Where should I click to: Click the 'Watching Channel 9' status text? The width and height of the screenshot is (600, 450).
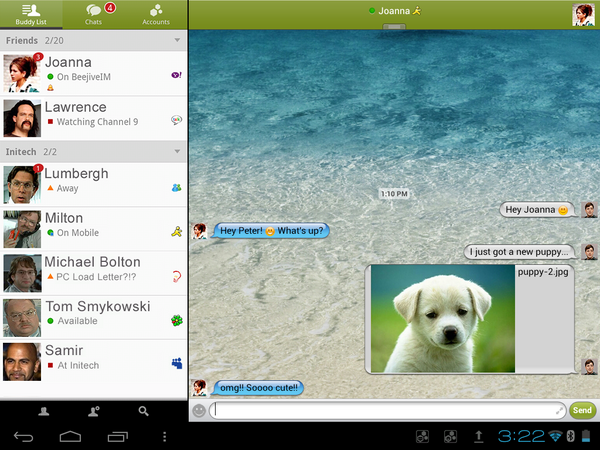98,122
